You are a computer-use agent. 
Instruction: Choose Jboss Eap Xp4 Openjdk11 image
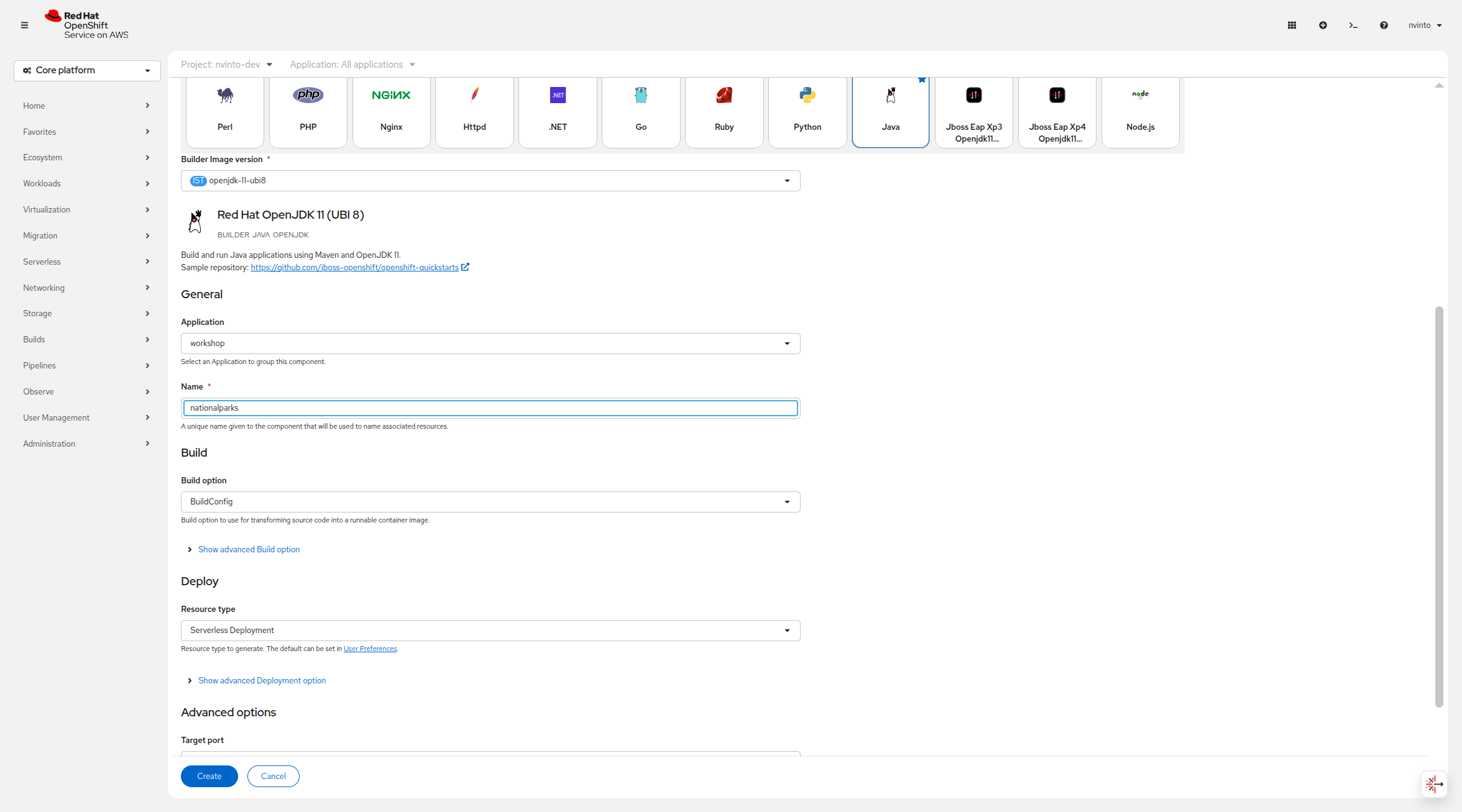[x=1057, y=112]
